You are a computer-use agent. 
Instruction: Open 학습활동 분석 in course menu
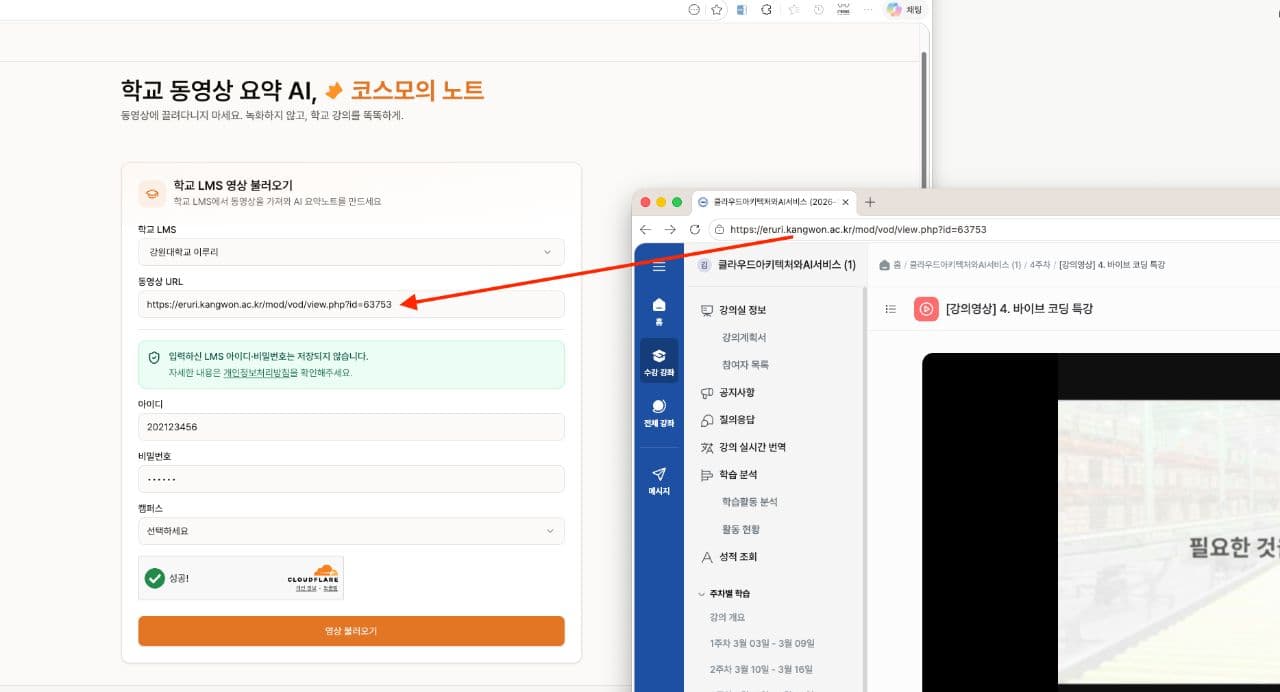(x=749, y=502)
